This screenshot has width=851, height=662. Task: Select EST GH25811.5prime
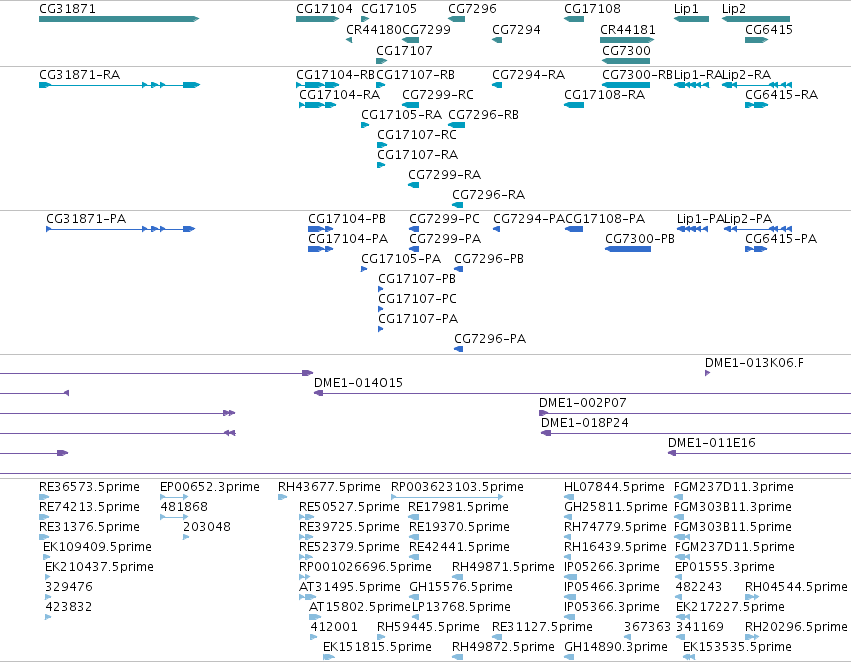(569, 517)
